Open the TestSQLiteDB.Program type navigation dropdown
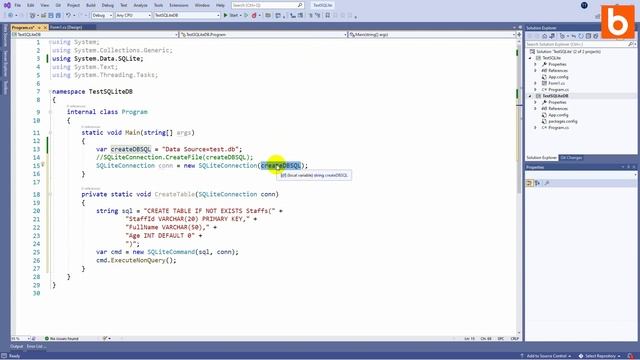 263,35
